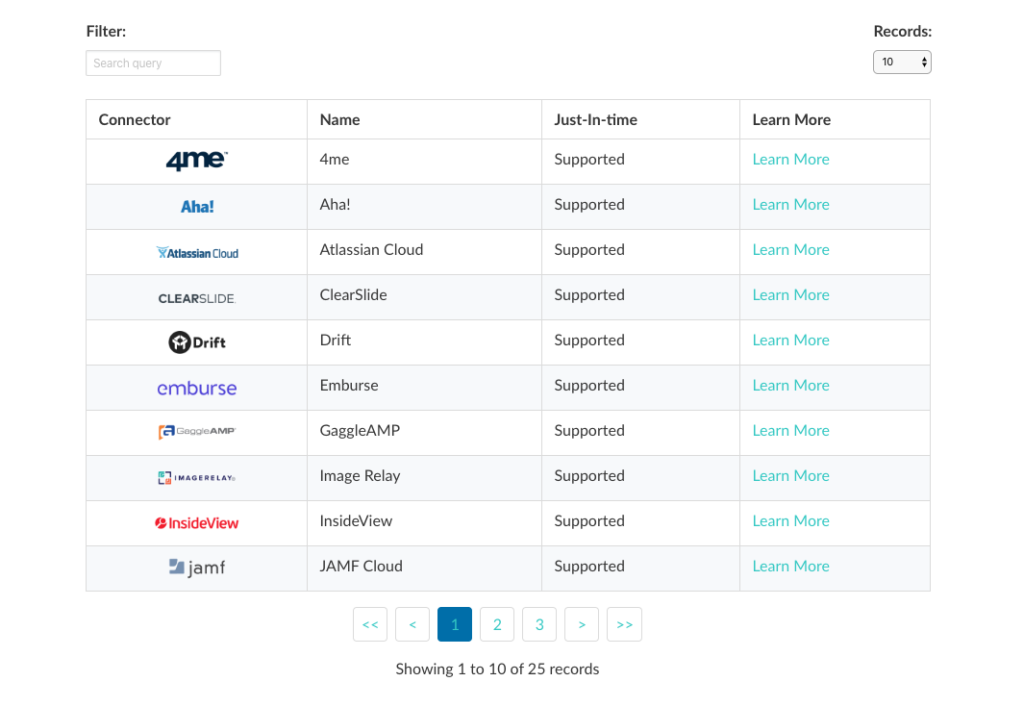Select pagination page 1

point(455,624)
